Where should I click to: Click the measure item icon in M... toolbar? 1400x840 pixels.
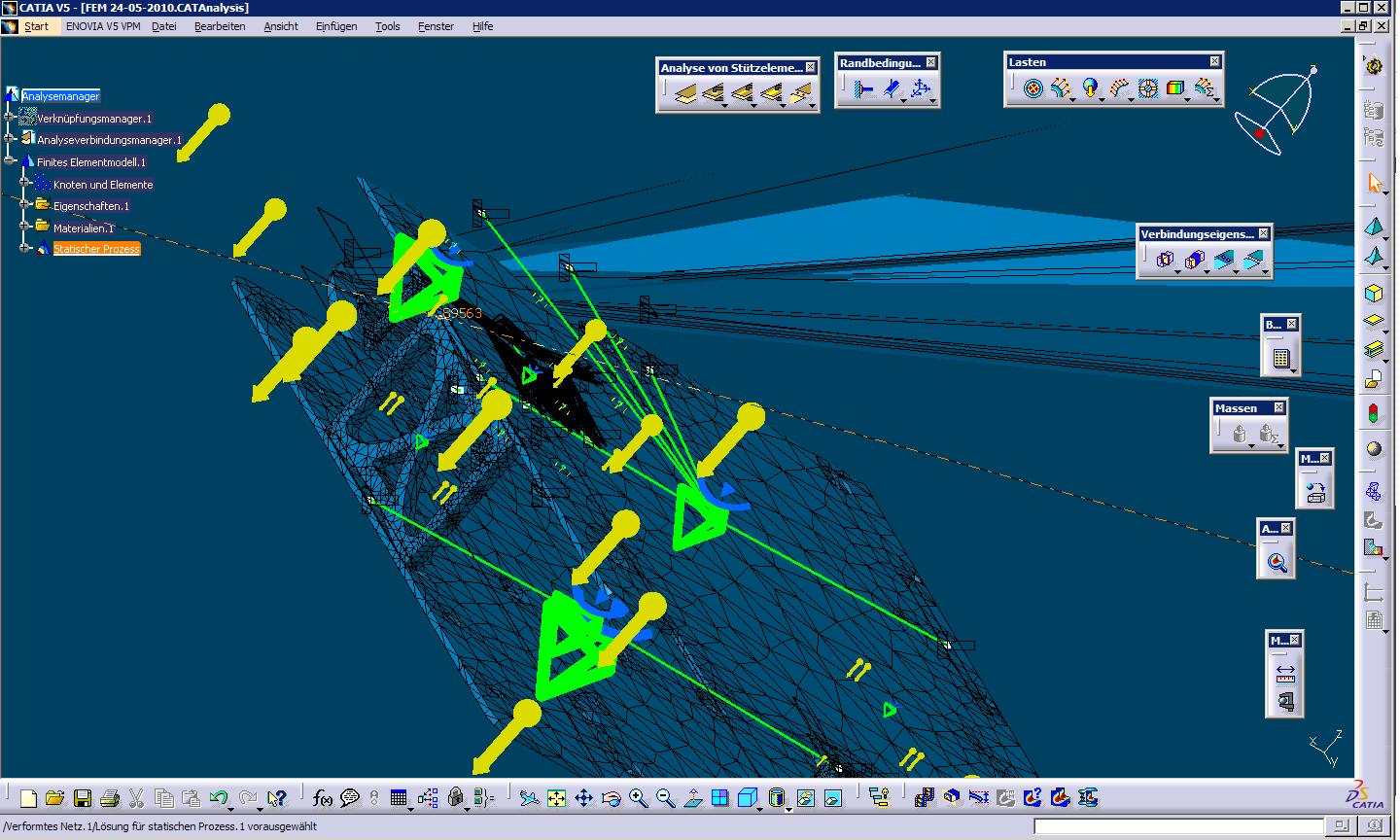(1285, 700)
